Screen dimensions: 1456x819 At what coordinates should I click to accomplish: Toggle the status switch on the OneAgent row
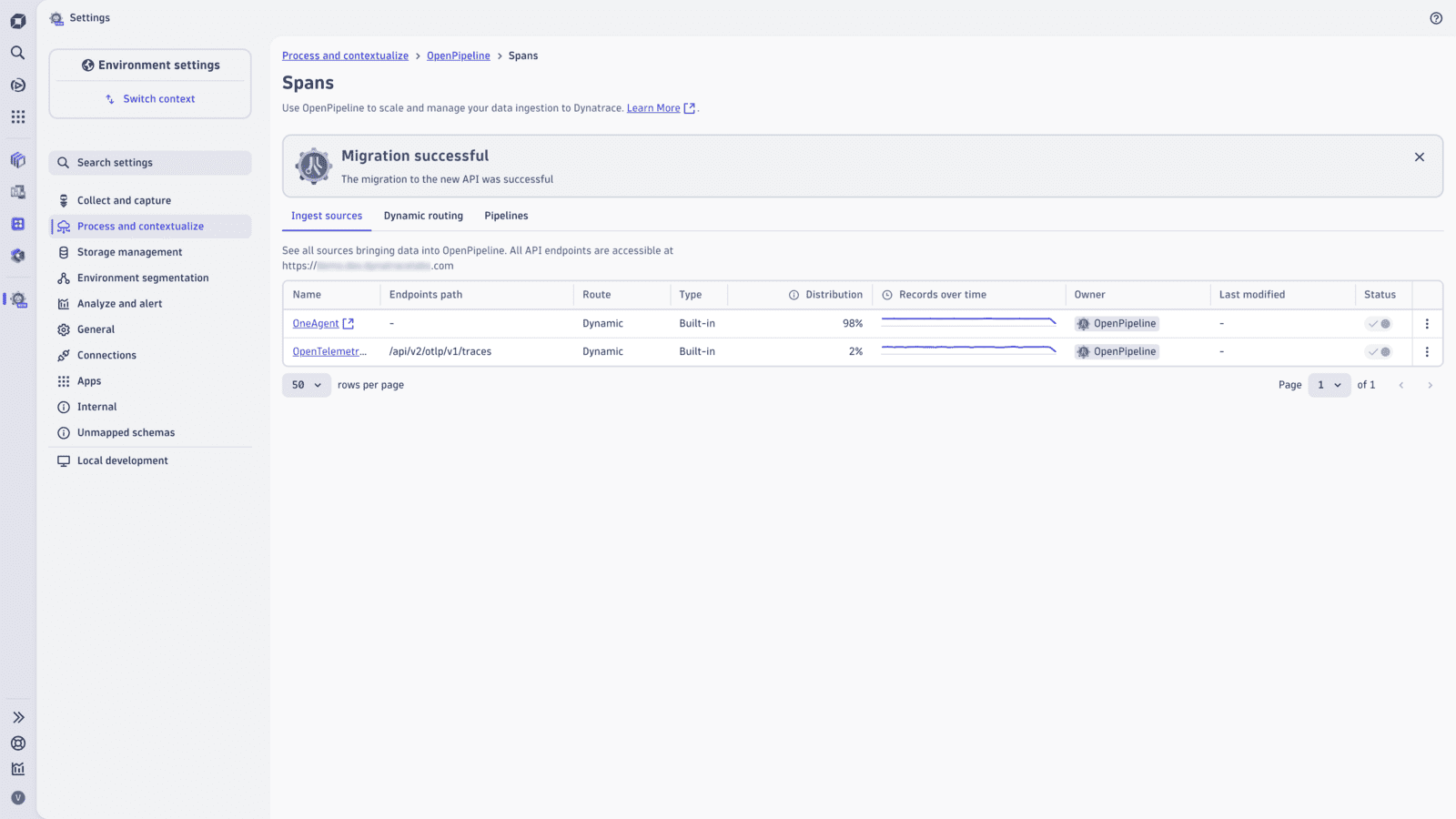[x=1379, y=323]
